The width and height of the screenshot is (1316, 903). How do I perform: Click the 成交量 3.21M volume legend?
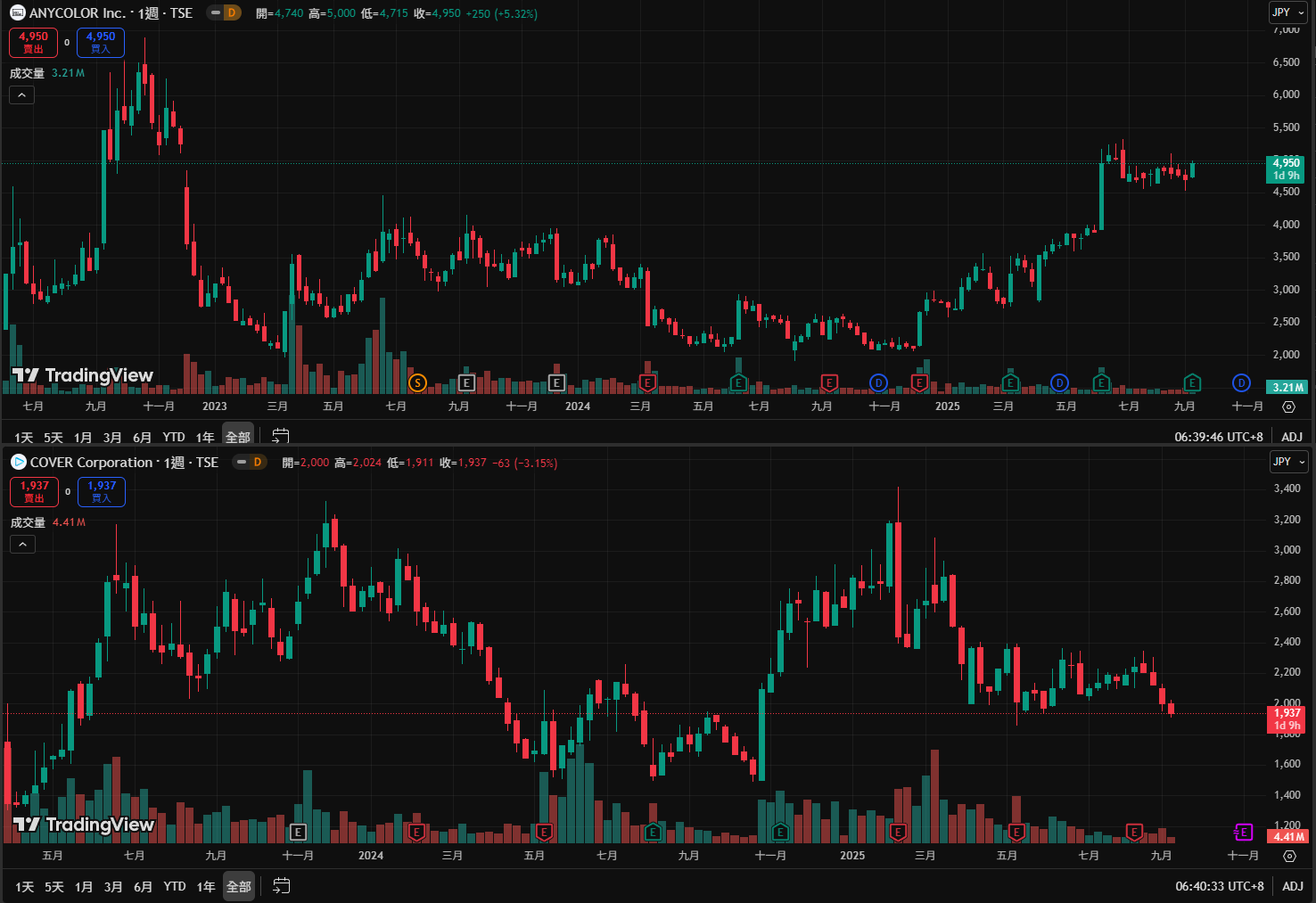click(47, 73)
